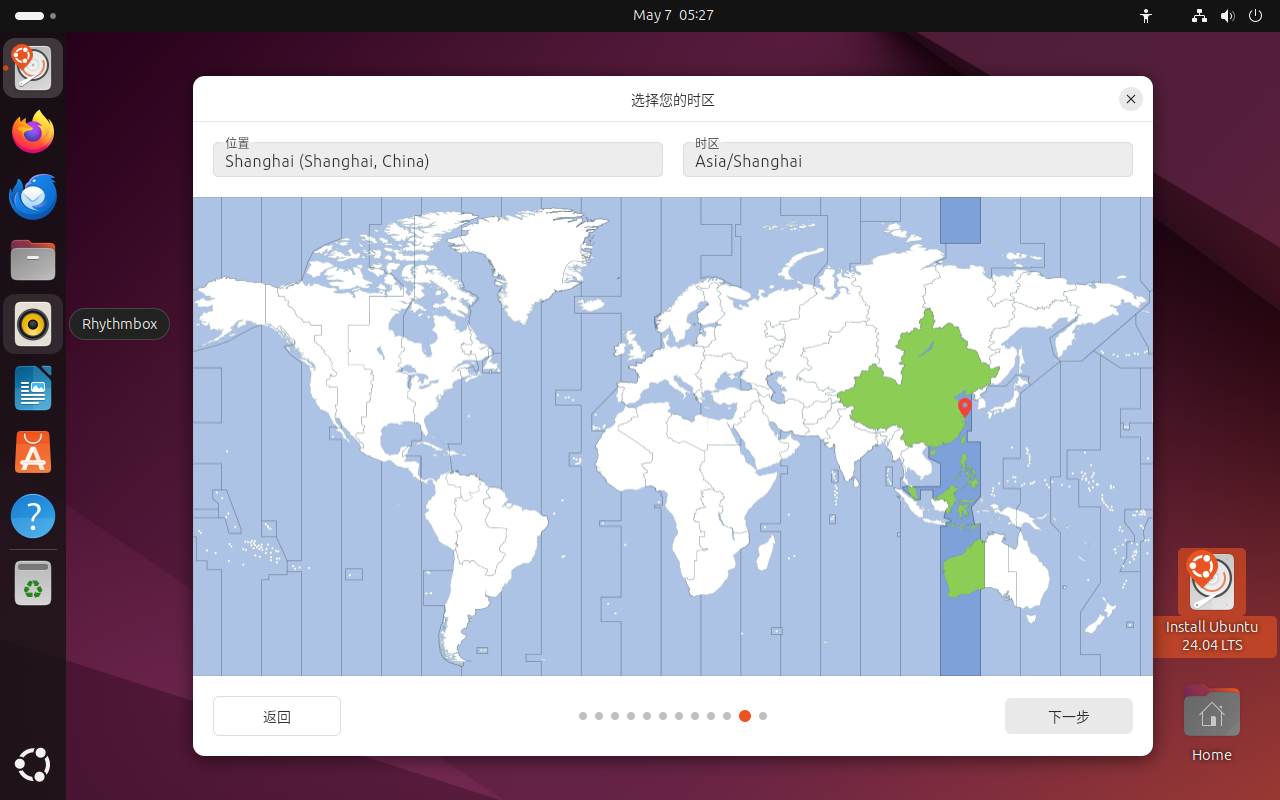
Task: Click 下一步 to continue installation
Action: 1068,716
